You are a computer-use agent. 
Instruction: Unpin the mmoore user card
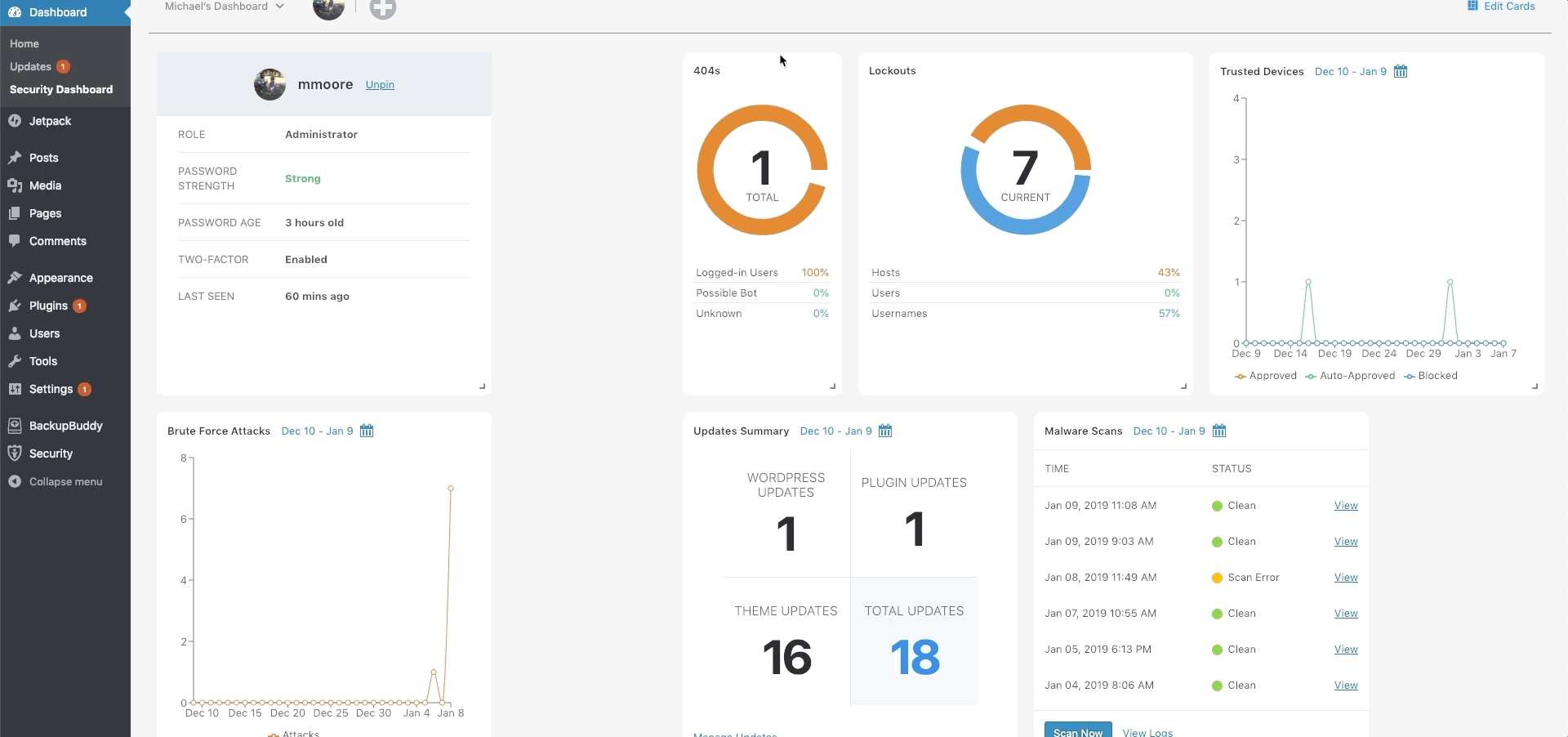click(380, 85)
